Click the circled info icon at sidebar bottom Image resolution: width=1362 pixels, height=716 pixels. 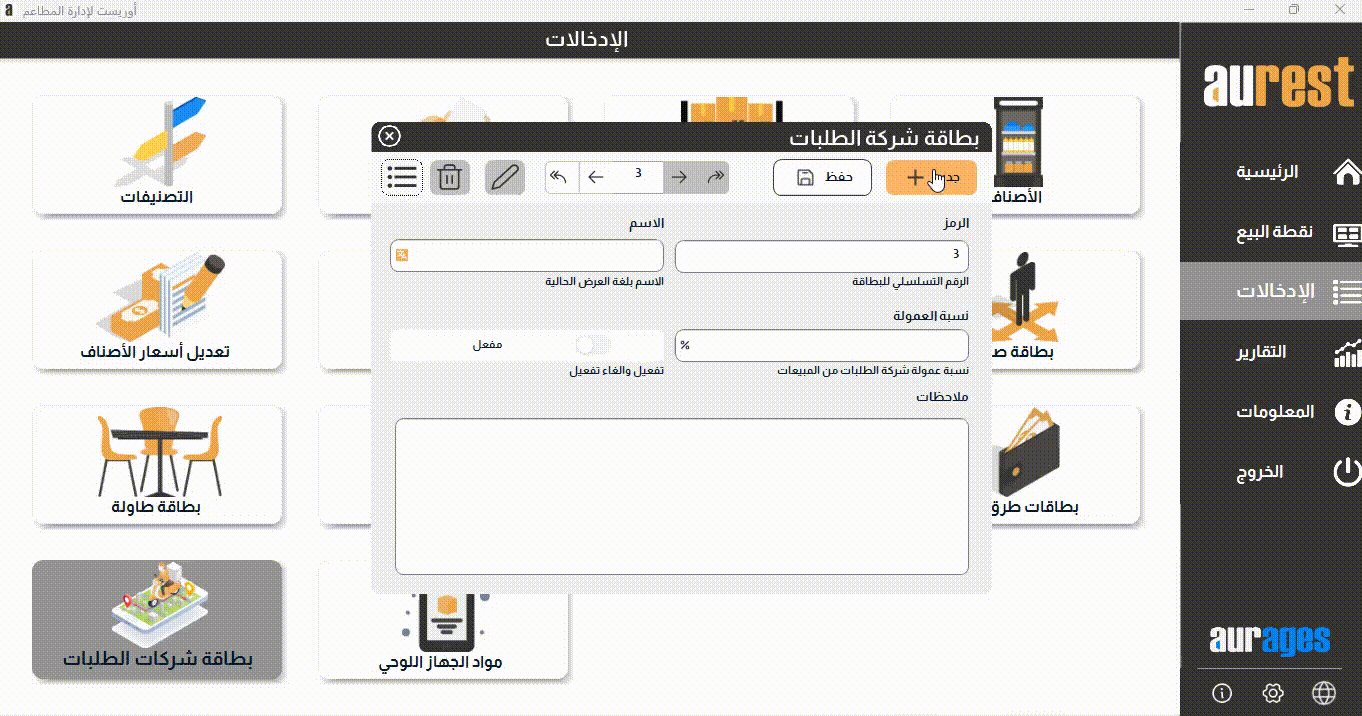(x=1221, y=693)
